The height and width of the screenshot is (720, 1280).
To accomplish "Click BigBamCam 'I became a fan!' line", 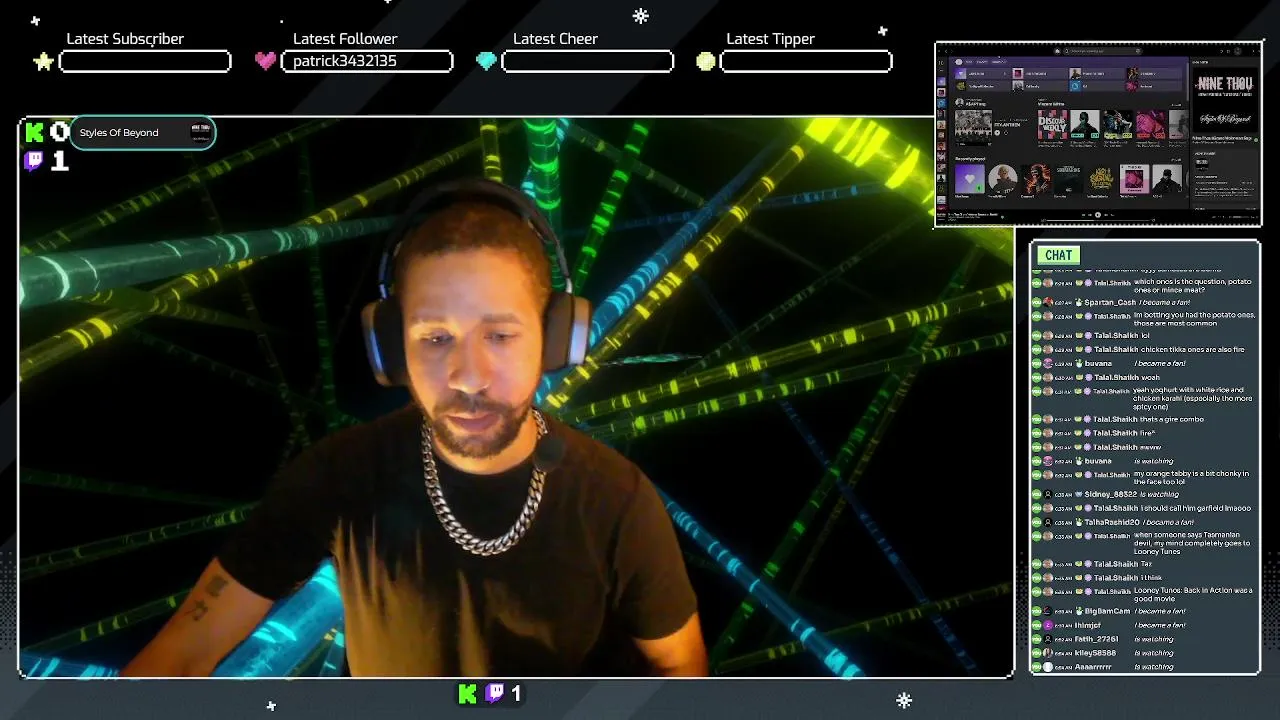I will pyautogui.click(x=1143, y=611).
